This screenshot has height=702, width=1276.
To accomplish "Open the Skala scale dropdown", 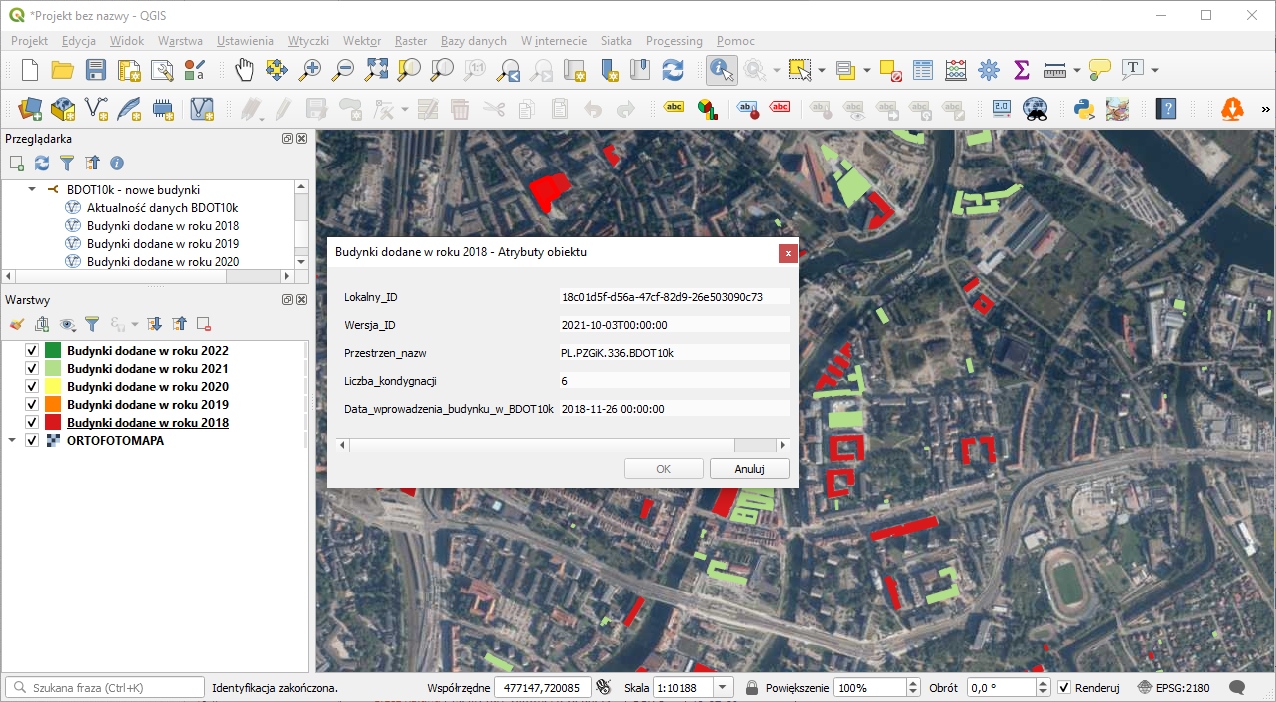I will click(x=724, y=688).
